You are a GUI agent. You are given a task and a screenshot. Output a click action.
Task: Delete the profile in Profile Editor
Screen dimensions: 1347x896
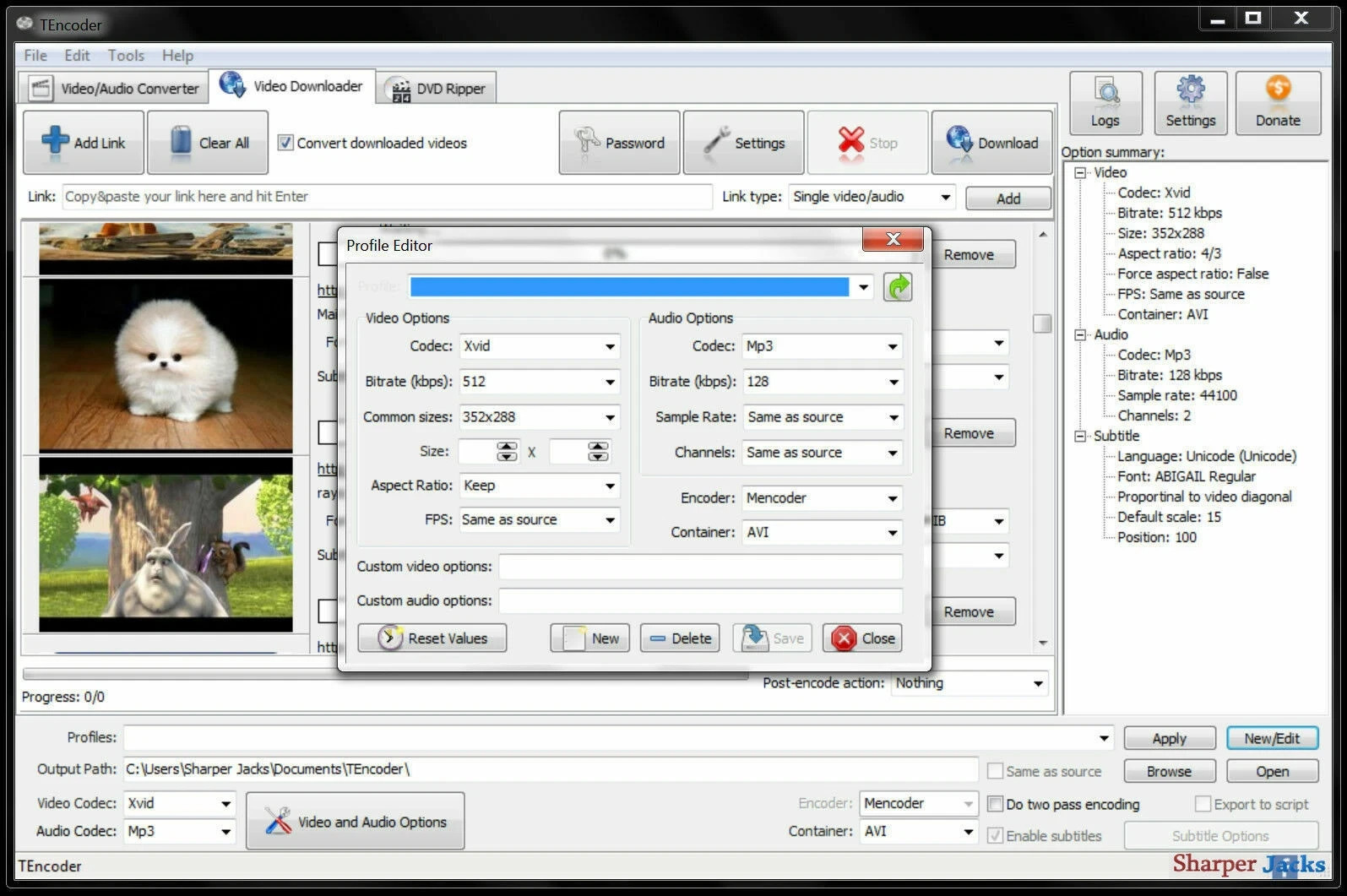[680, 638]
